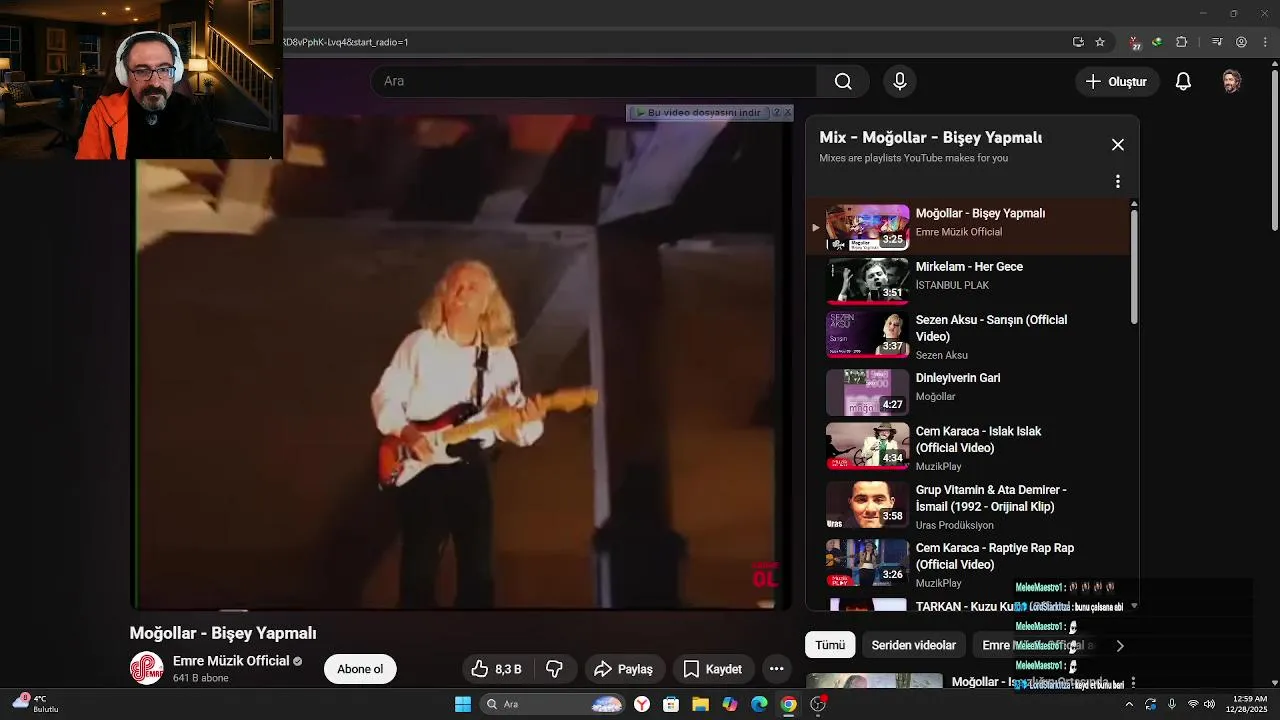Click the browser address bar URL
The image size is (1280, 720).
tap(346, 42)
